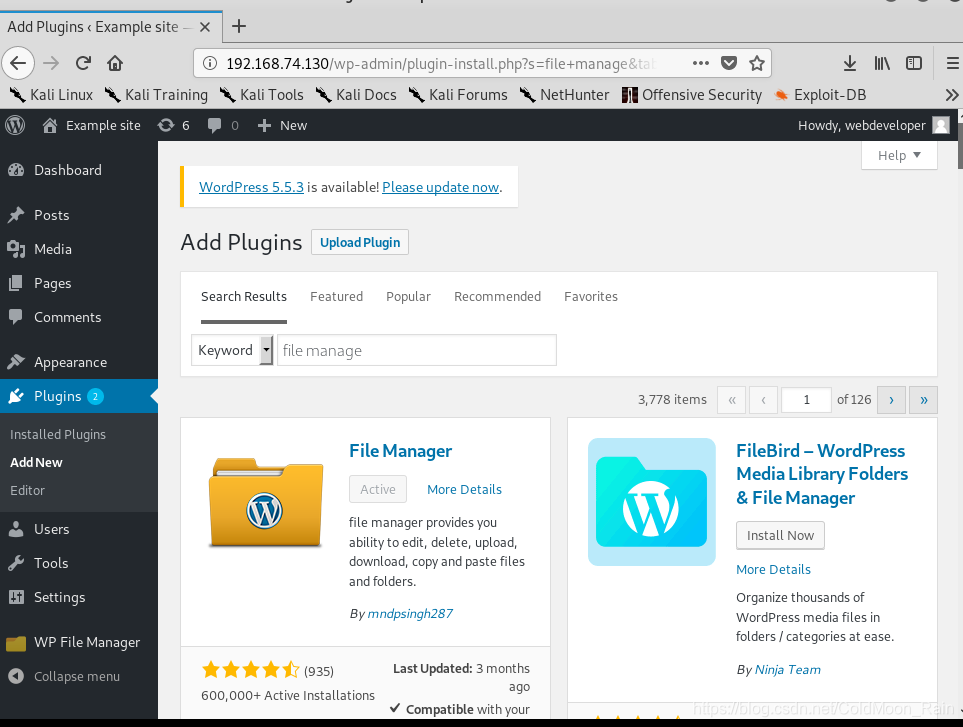The image size is (963, 727).
Task: Close the Add Plugins browser tab
Action: coord(205,27)
